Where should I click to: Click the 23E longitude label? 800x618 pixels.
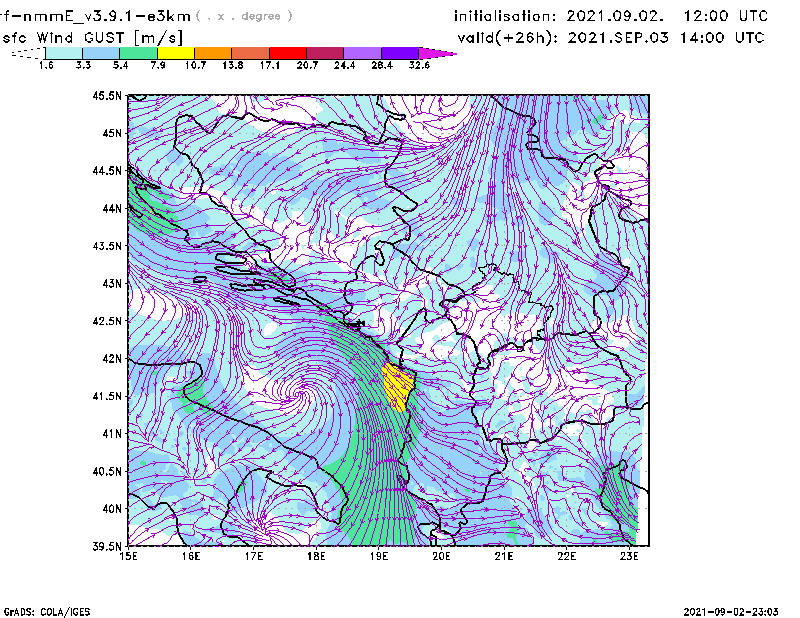coord(629,556)
